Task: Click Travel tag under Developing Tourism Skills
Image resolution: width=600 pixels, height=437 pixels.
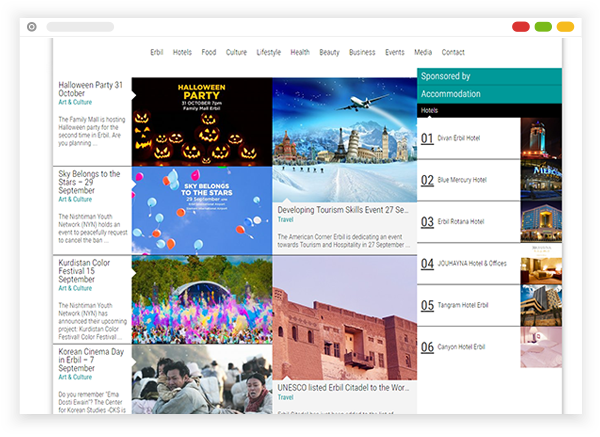Action: click(285, 220)
